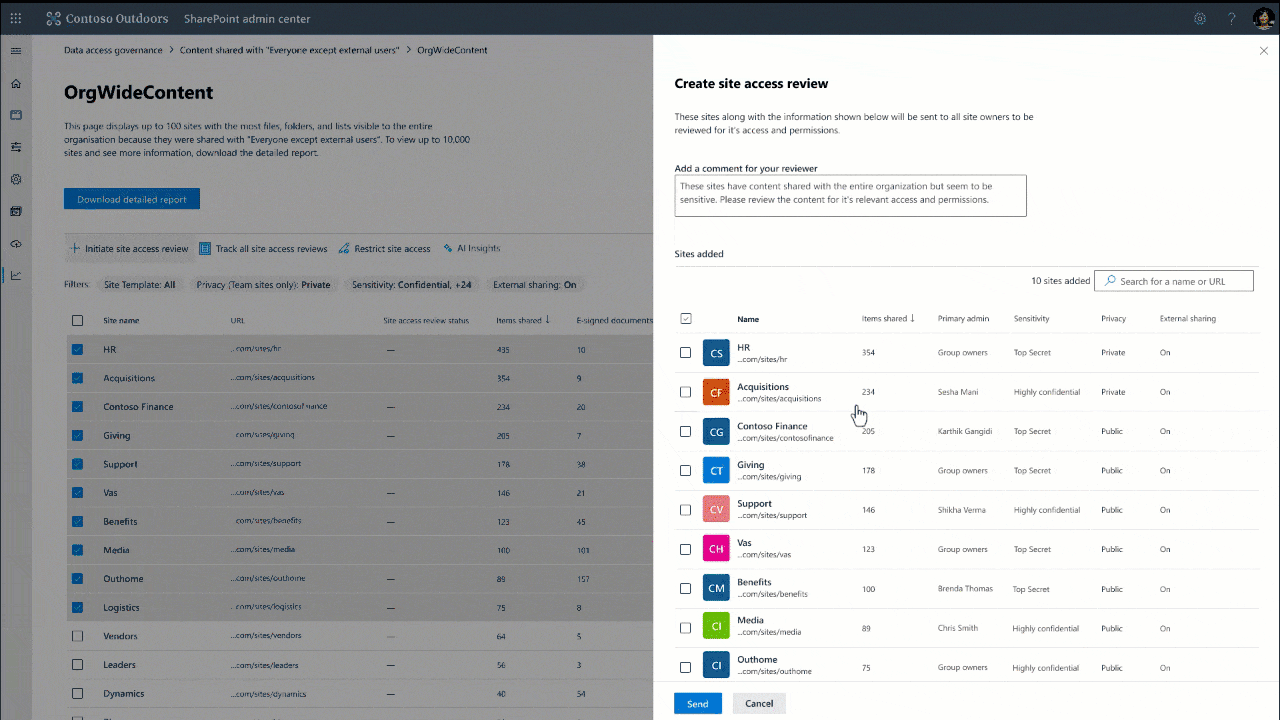Open the Home icon in left sidebar
This screenshot has width=1280, height=720.
tap(15, 84)
